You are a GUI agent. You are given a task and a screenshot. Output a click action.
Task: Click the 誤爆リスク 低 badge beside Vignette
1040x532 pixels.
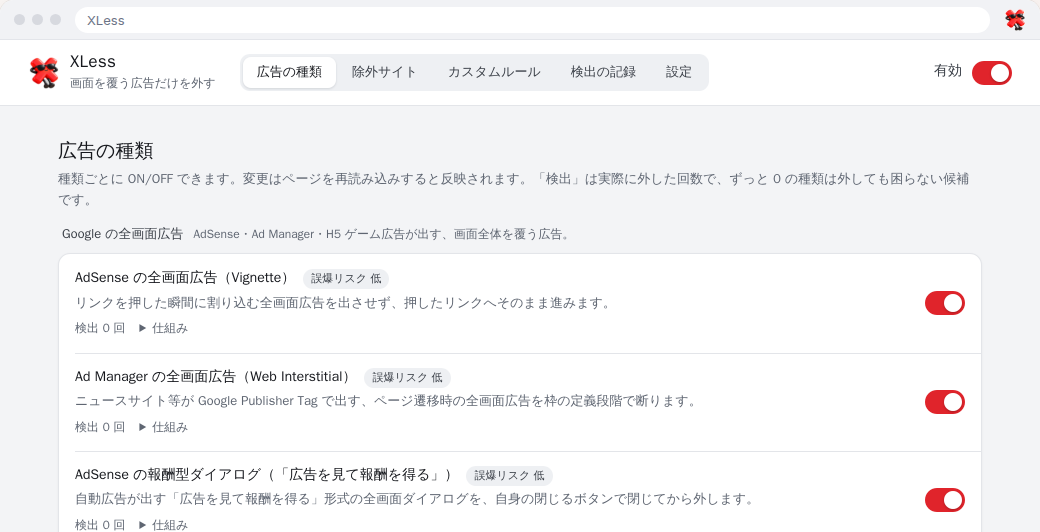tap(346, 279)
